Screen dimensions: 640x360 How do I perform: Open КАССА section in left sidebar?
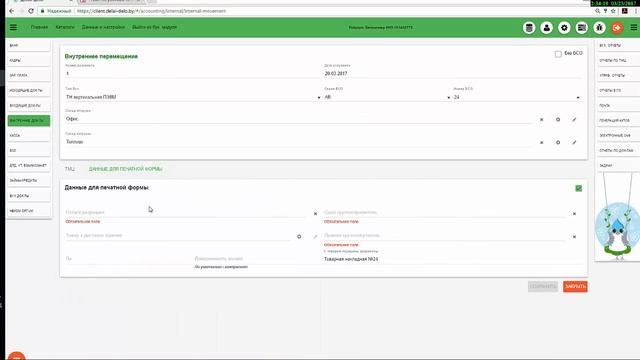click(x=29, y=136)
